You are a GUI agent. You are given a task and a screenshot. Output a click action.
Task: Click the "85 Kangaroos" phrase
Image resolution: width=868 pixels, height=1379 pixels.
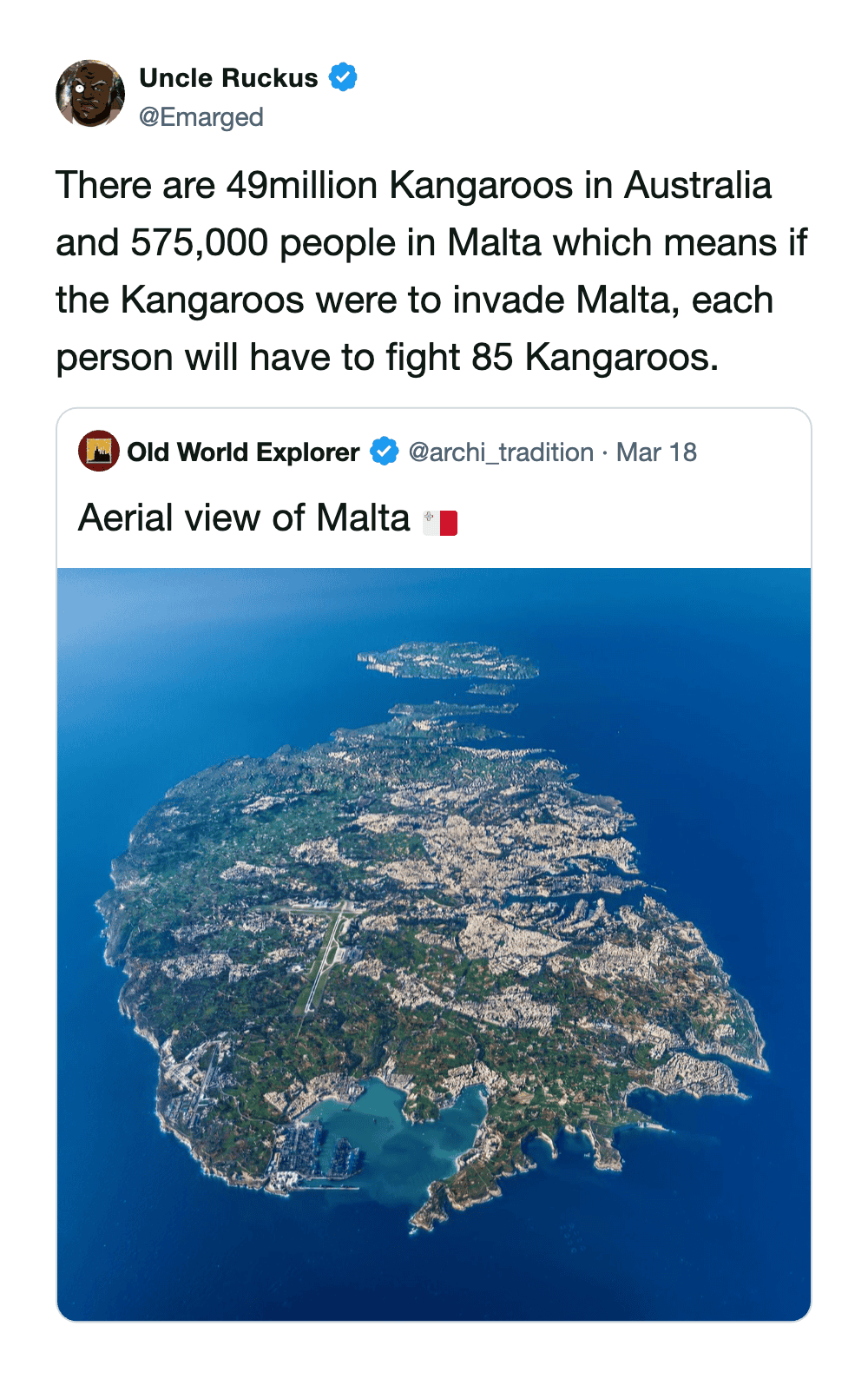[x=595, y=358]
